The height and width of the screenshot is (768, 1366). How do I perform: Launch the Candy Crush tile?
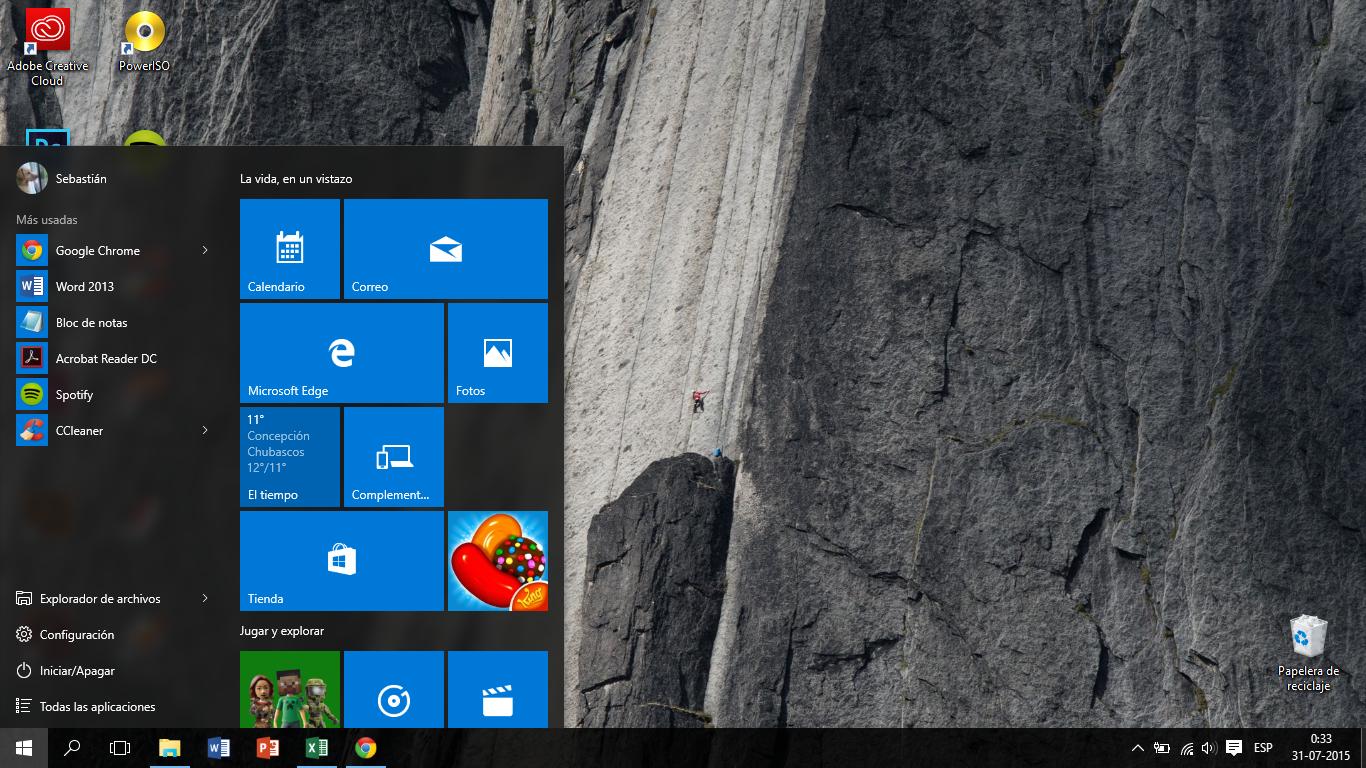(497, 561)
